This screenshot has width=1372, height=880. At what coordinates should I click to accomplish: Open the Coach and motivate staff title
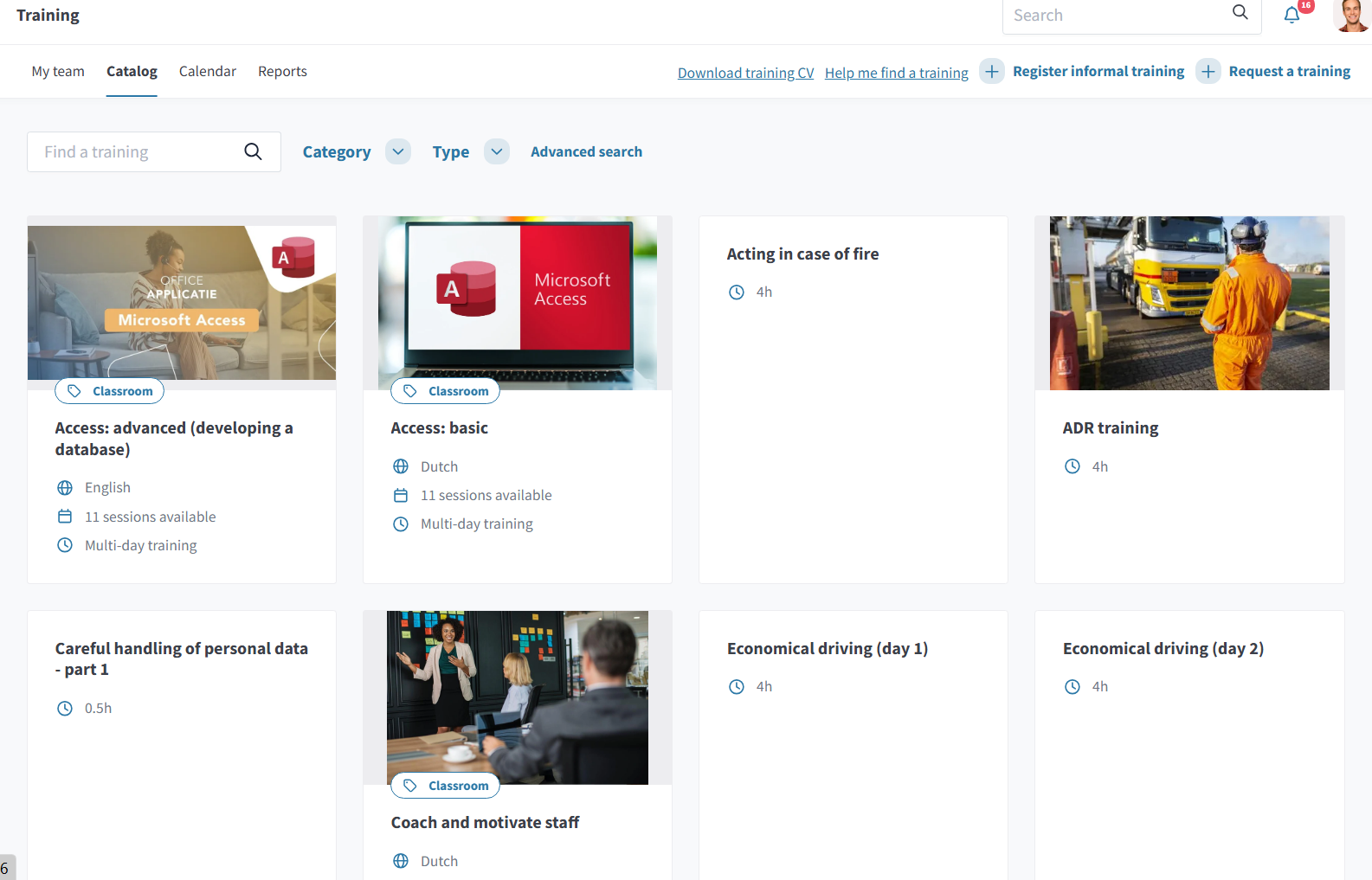tap(485, 823)
